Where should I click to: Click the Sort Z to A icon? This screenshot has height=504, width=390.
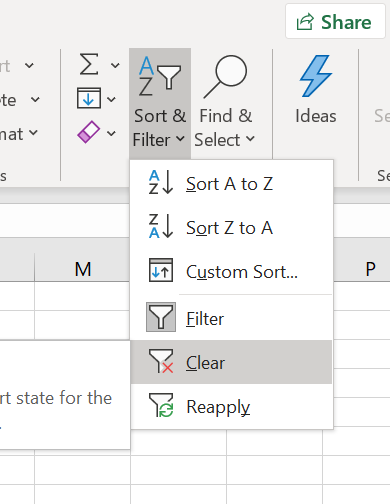click(161, 226)
